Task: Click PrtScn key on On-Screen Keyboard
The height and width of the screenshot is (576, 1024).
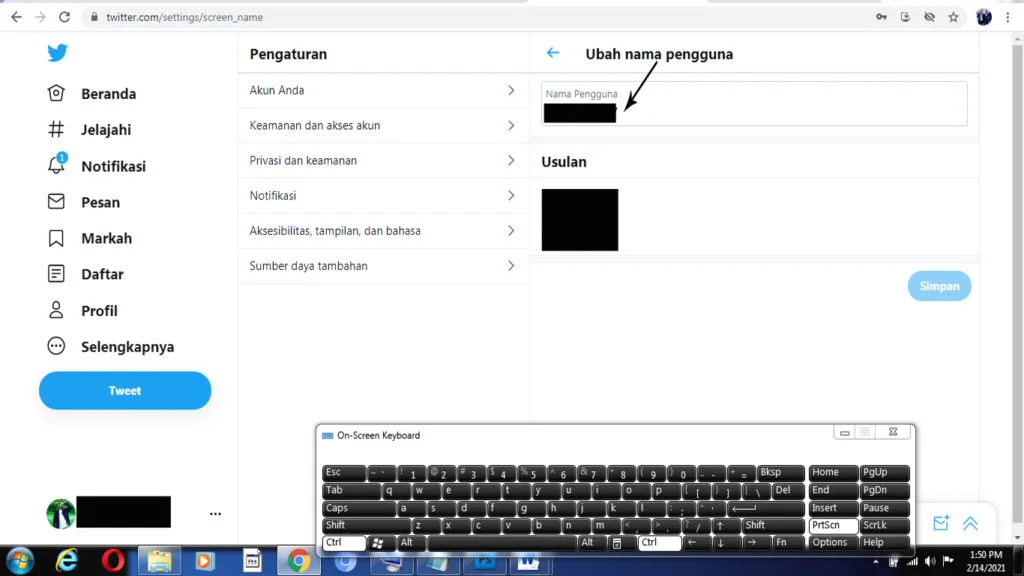Action: (x=833, y=525)
